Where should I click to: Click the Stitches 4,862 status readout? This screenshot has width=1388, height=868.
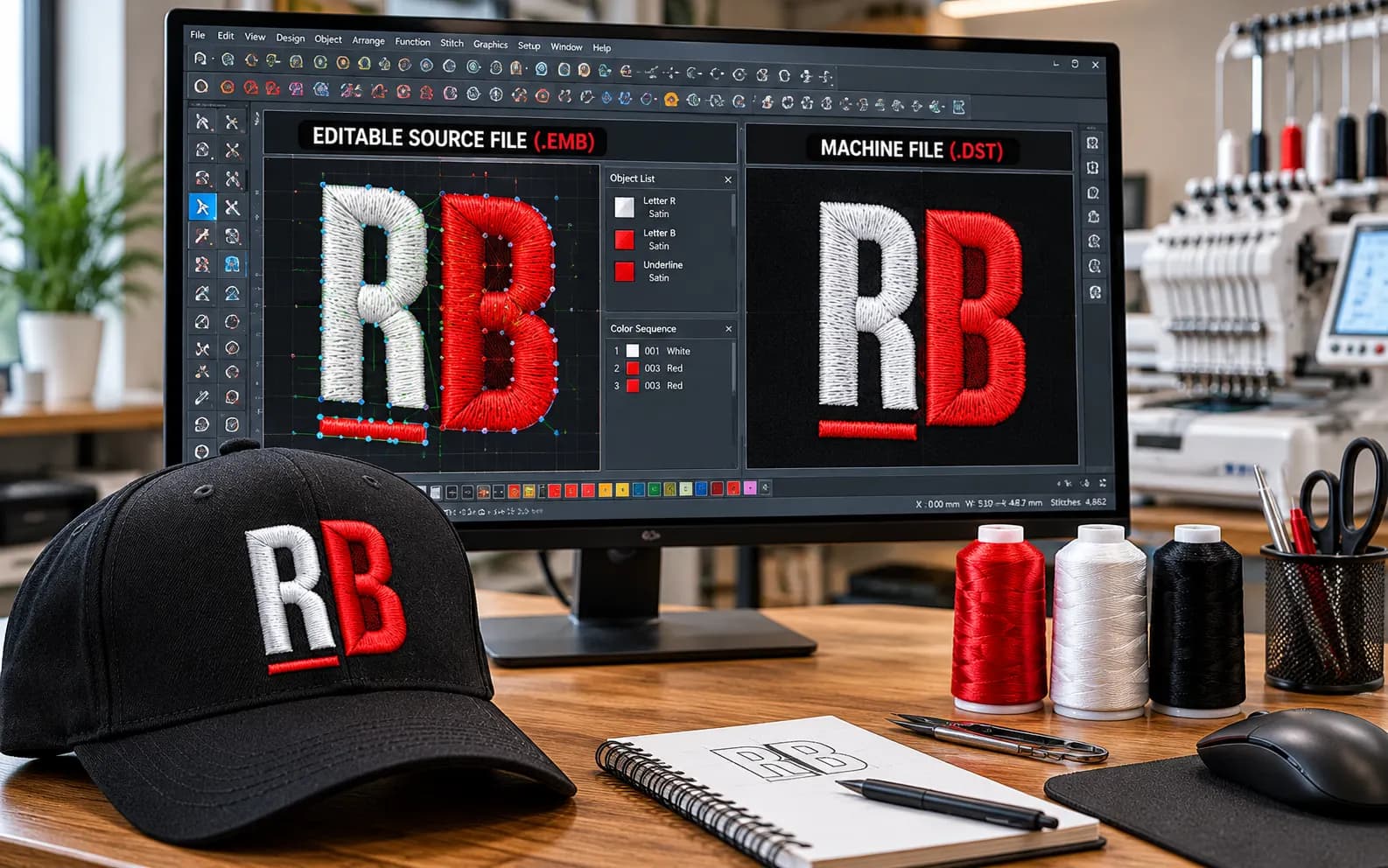click(x=1078, y=502)
